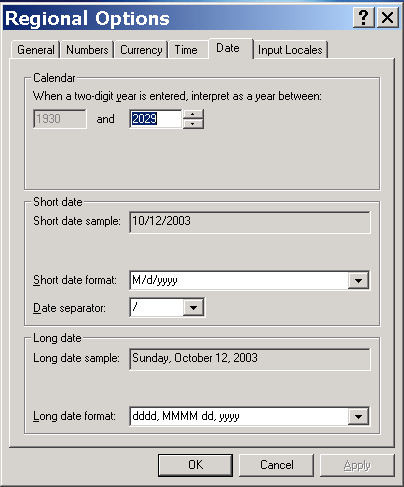Go to the Input Locales tab
404x487 pixels.
tap(290, 50)
